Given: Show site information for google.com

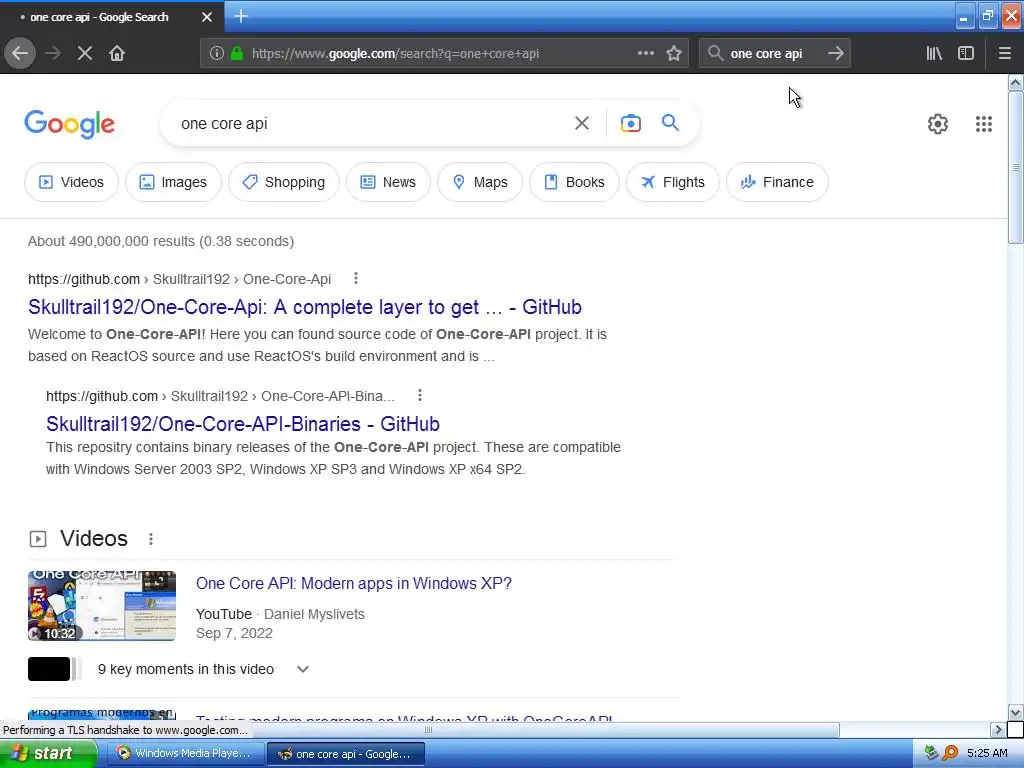Looking at the screenshot, I should click(216, 54).
